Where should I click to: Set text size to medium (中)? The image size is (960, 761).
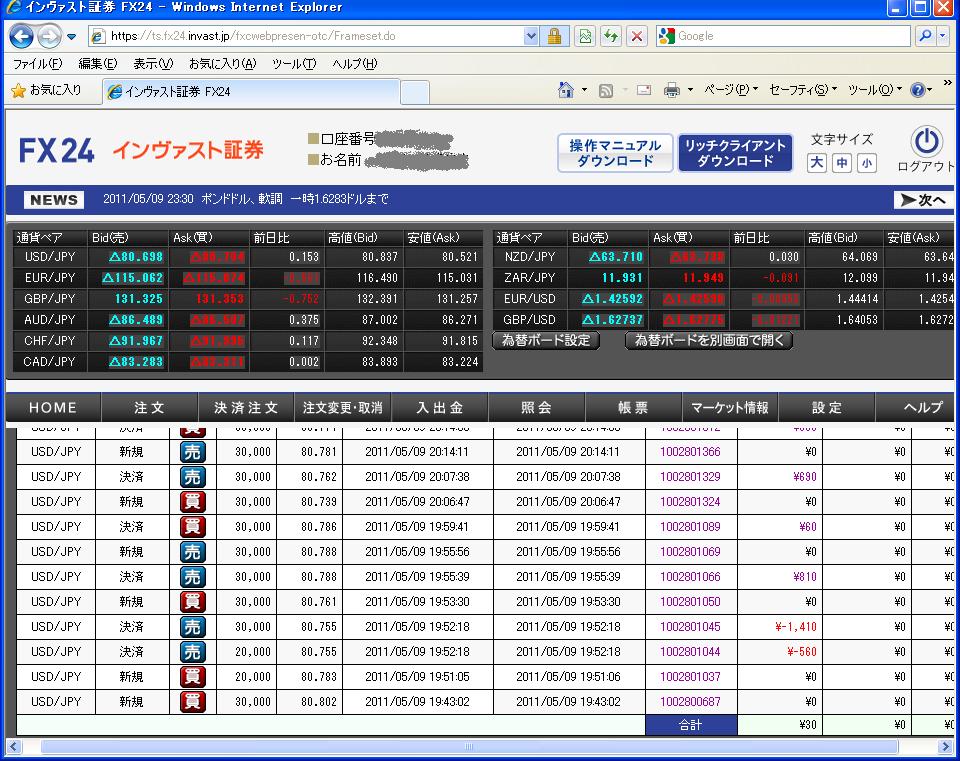coord(841,163)
